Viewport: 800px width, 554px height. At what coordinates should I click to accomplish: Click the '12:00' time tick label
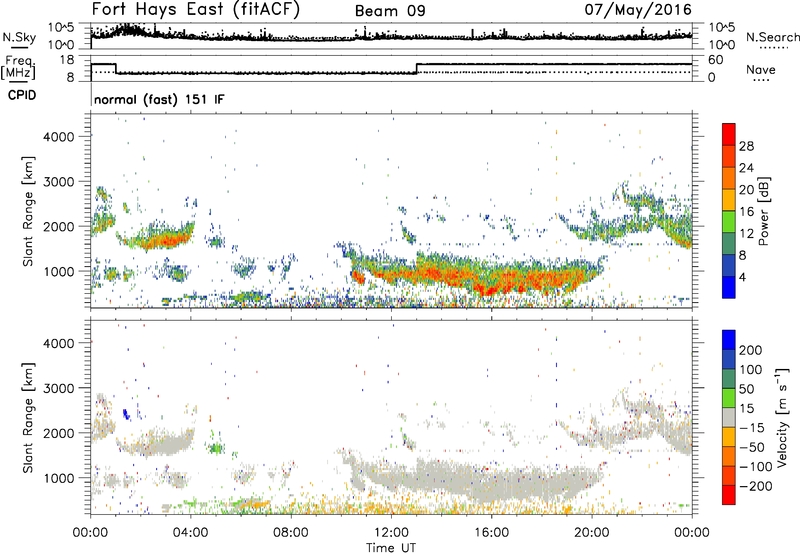click(x=391, y=533)
